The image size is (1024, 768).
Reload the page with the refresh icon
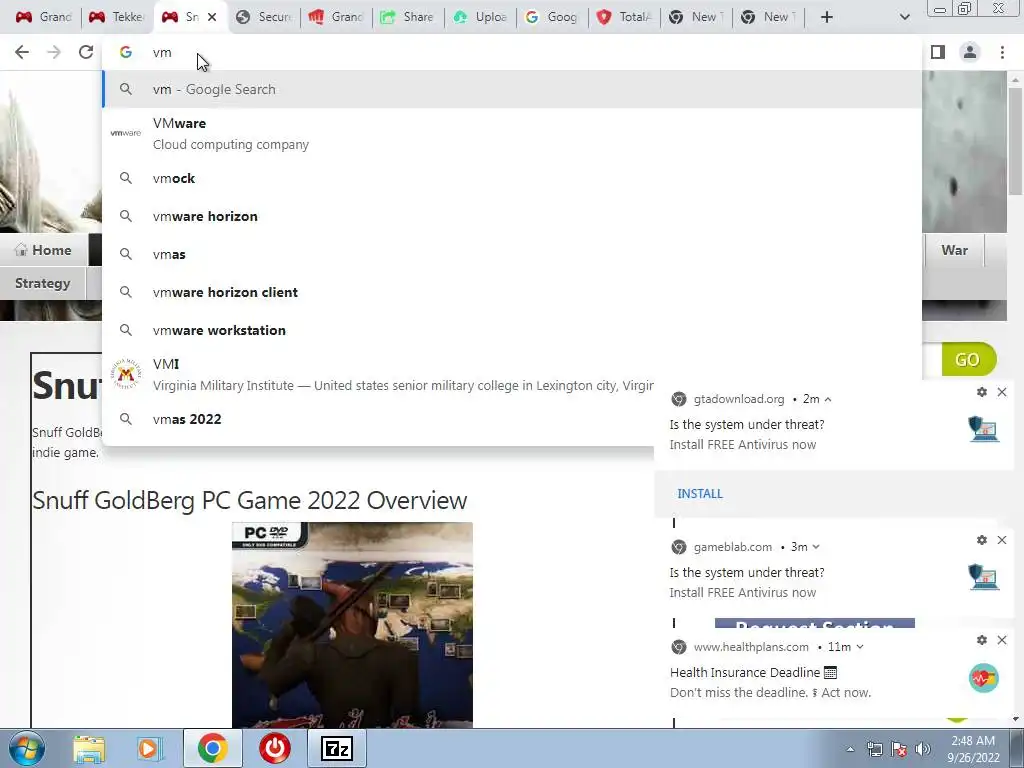click(x=86, y=52)
